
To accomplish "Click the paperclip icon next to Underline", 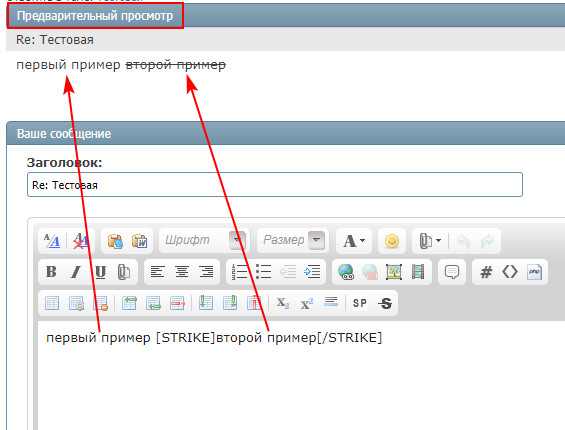I will pyautogui.click(x=124, y=272).
